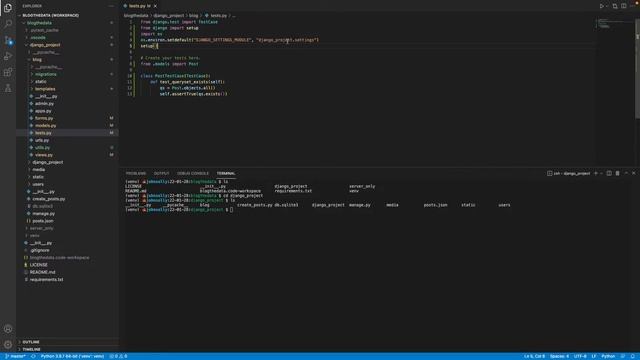Open requirements.txt in the explorer
This screenshot has height=360, width=640.
(x=46, y=280)
